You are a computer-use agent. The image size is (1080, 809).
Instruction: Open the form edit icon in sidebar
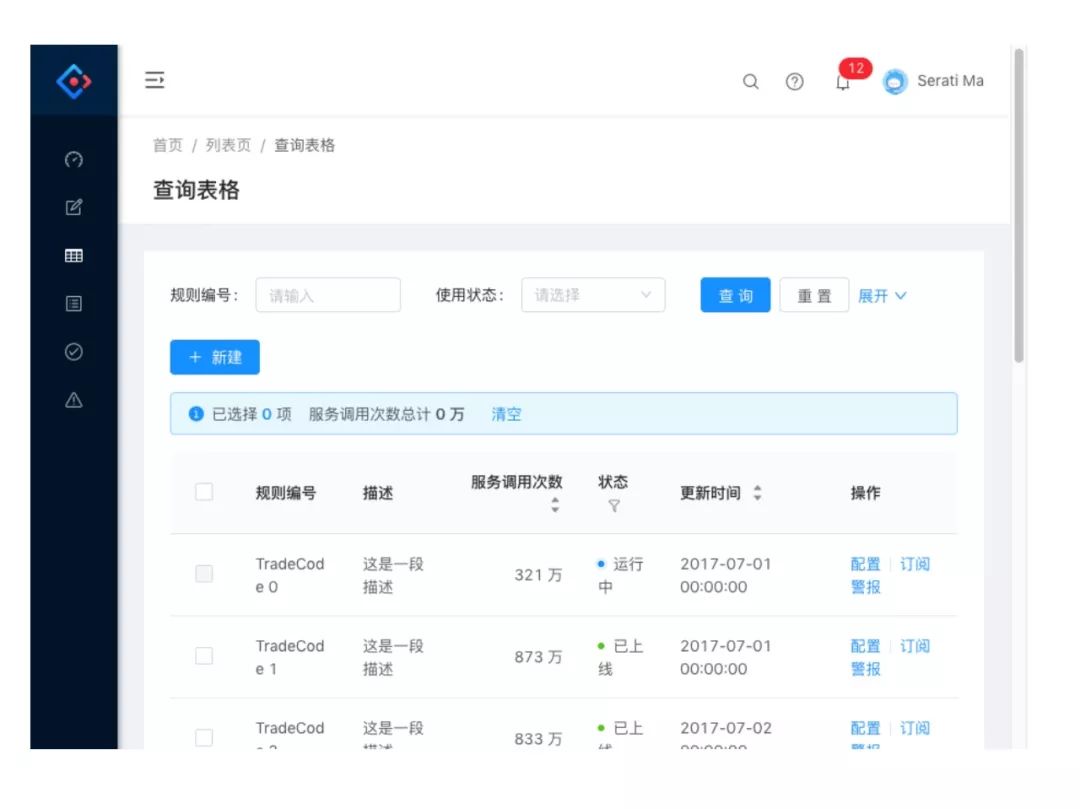coord(73,208)
